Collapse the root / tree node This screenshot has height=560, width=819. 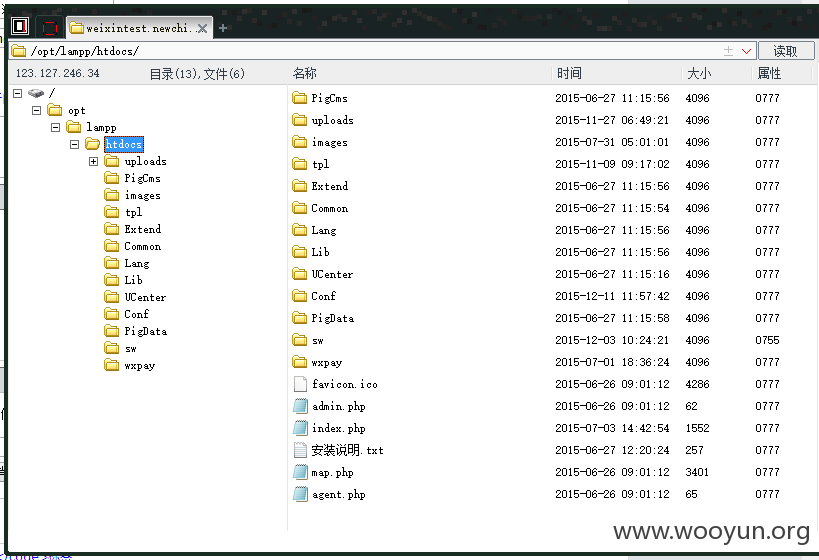pos(18,93)
